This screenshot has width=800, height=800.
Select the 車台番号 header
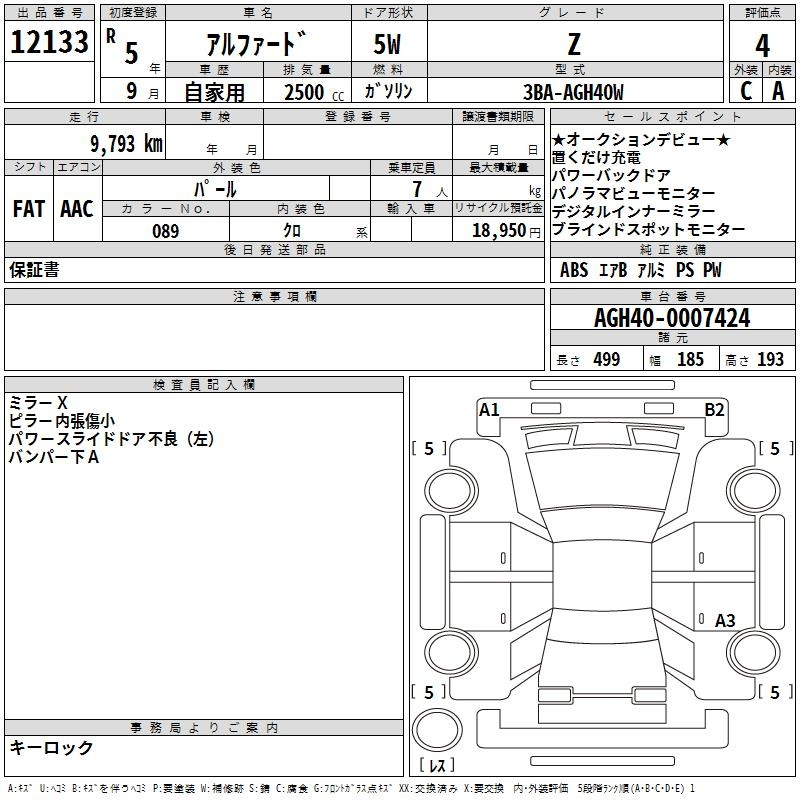click(673, 296)
